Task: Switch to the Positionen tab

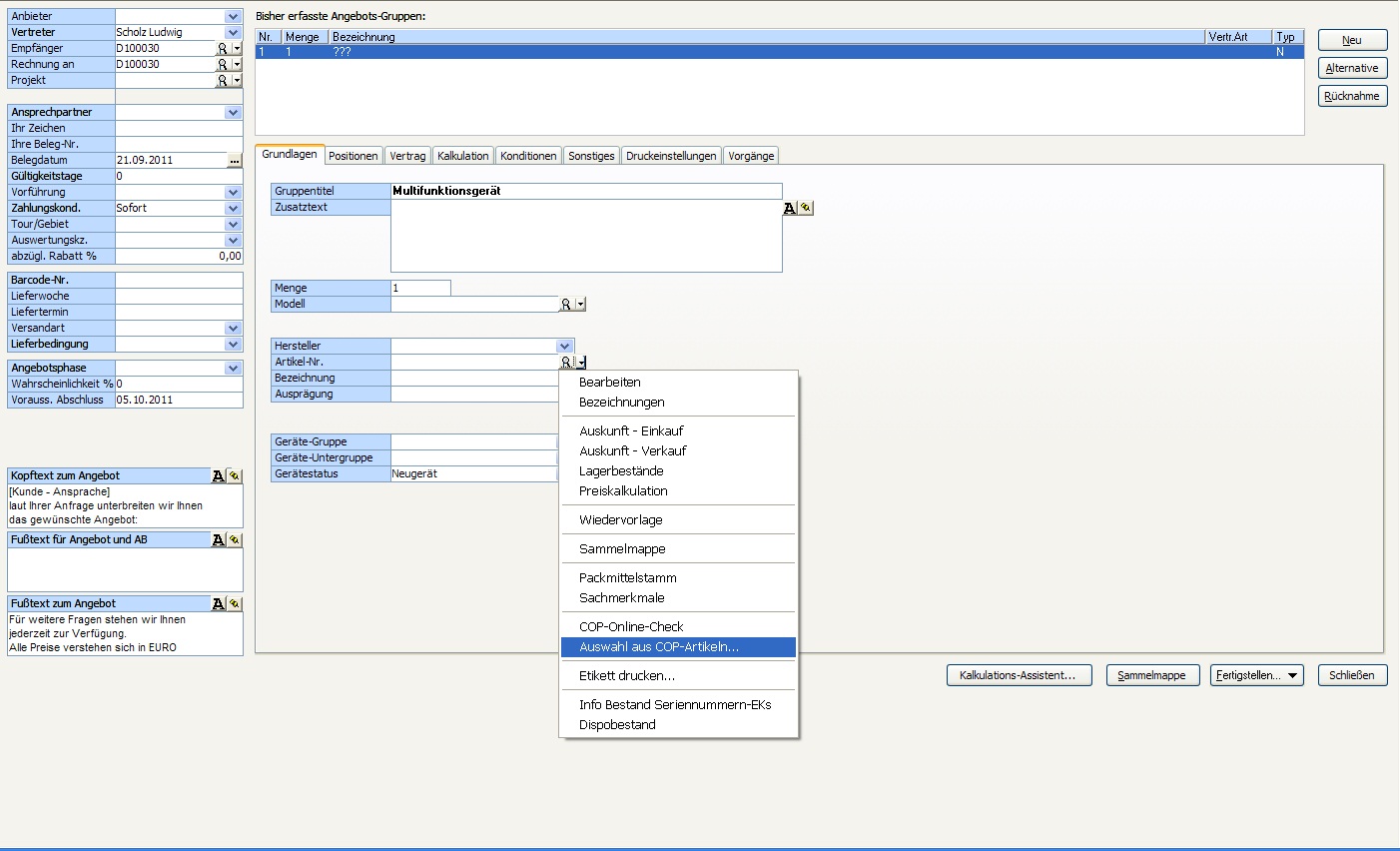Action: pyautogui.click(x=353, y=156)
